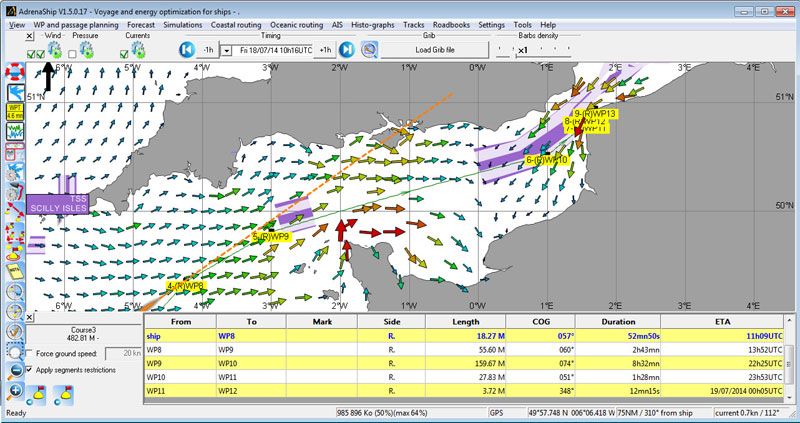Screen dimensions: 800x423
Task: Click the orange checkmark circle icon
Action: [x=15, y=331]
